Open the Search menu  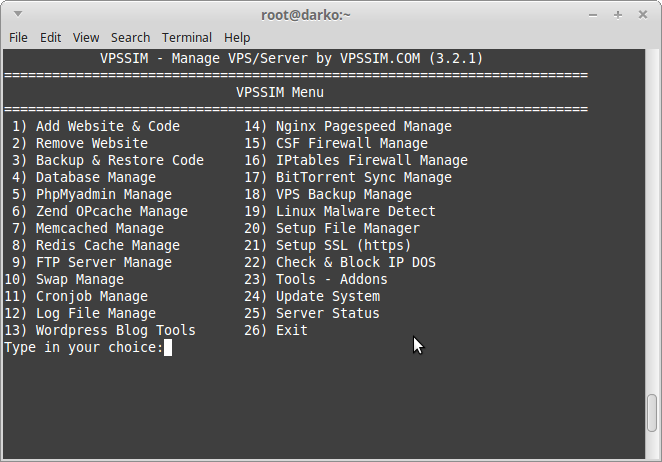point(130,38)
